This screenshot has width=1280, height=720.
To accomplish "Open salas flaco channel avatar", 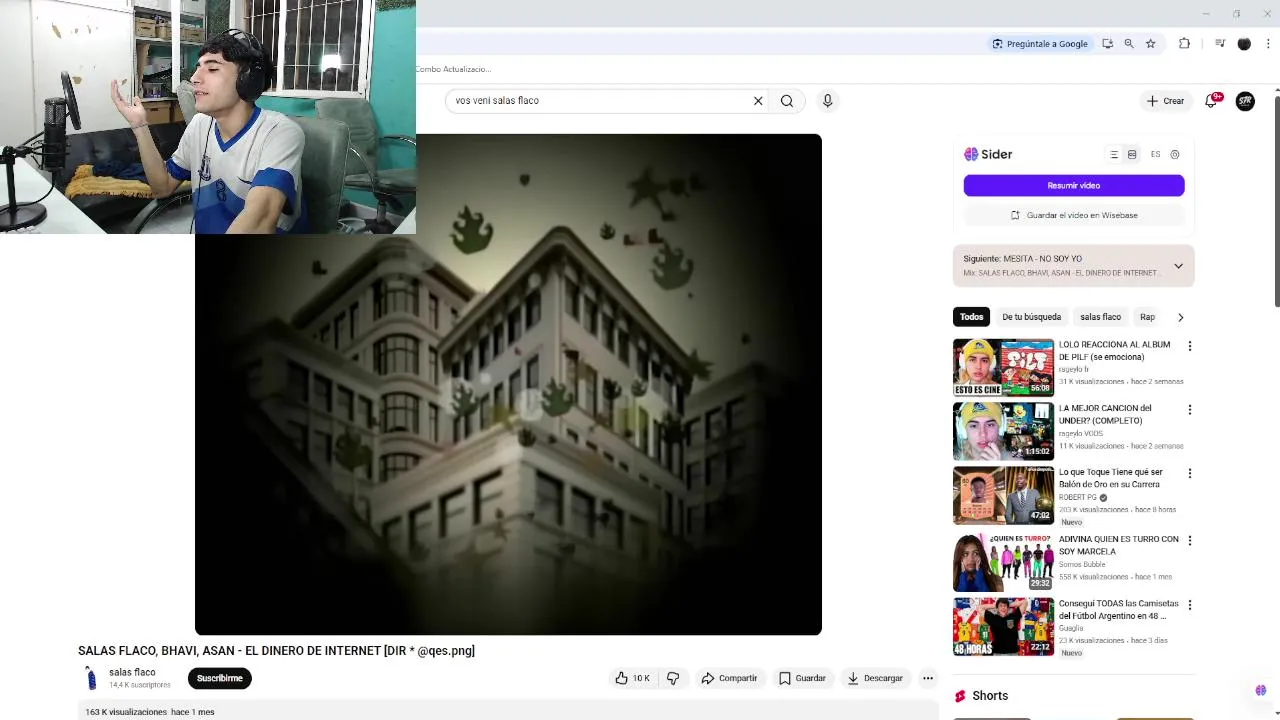I will point(91,678).
